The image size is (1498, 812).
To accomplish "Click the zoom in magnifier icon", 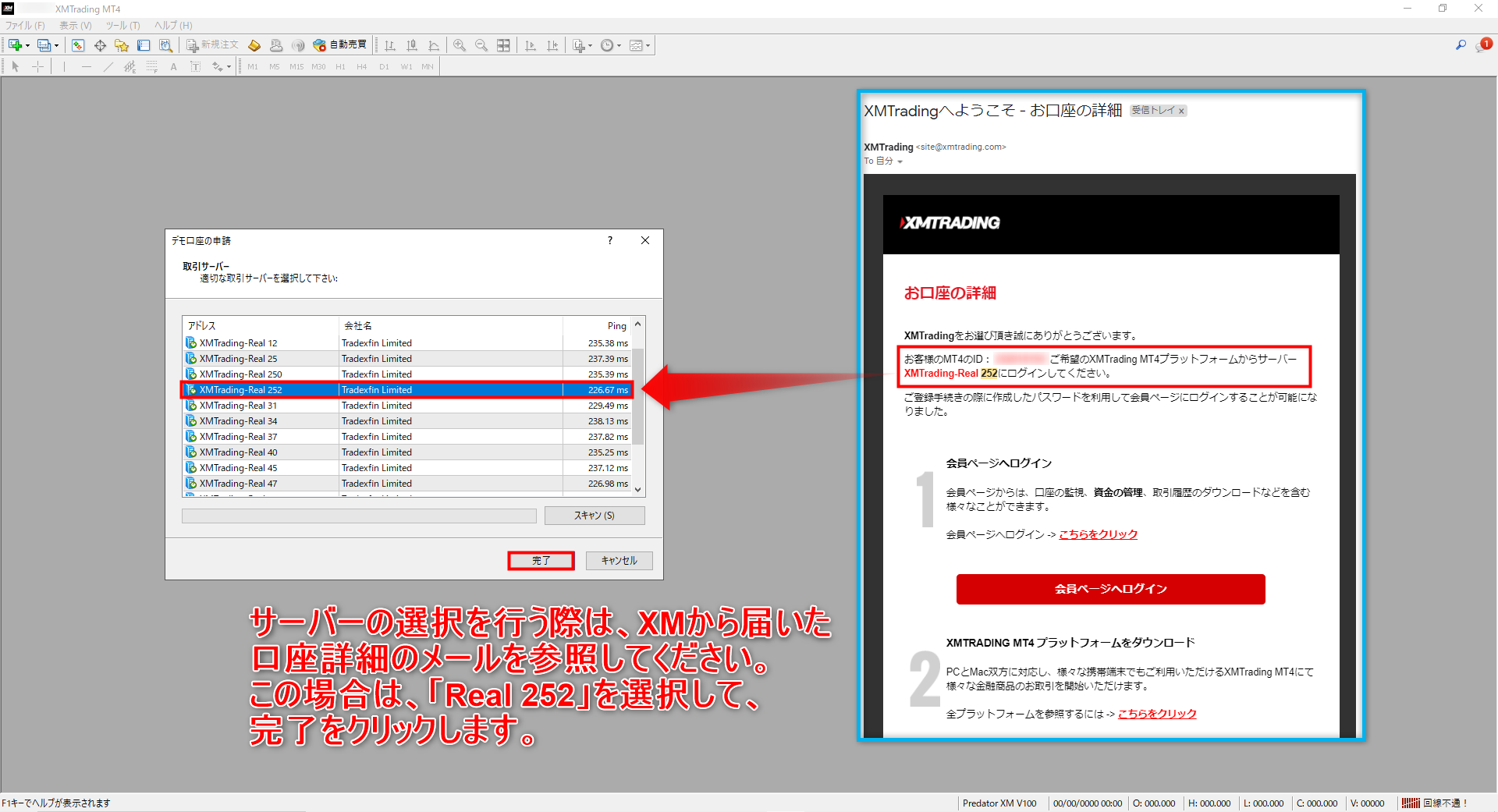I will click(x=460, y=45).
